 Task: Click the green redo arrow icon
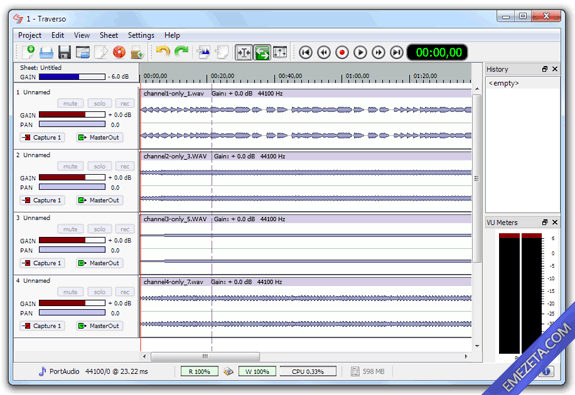[181, 52]
